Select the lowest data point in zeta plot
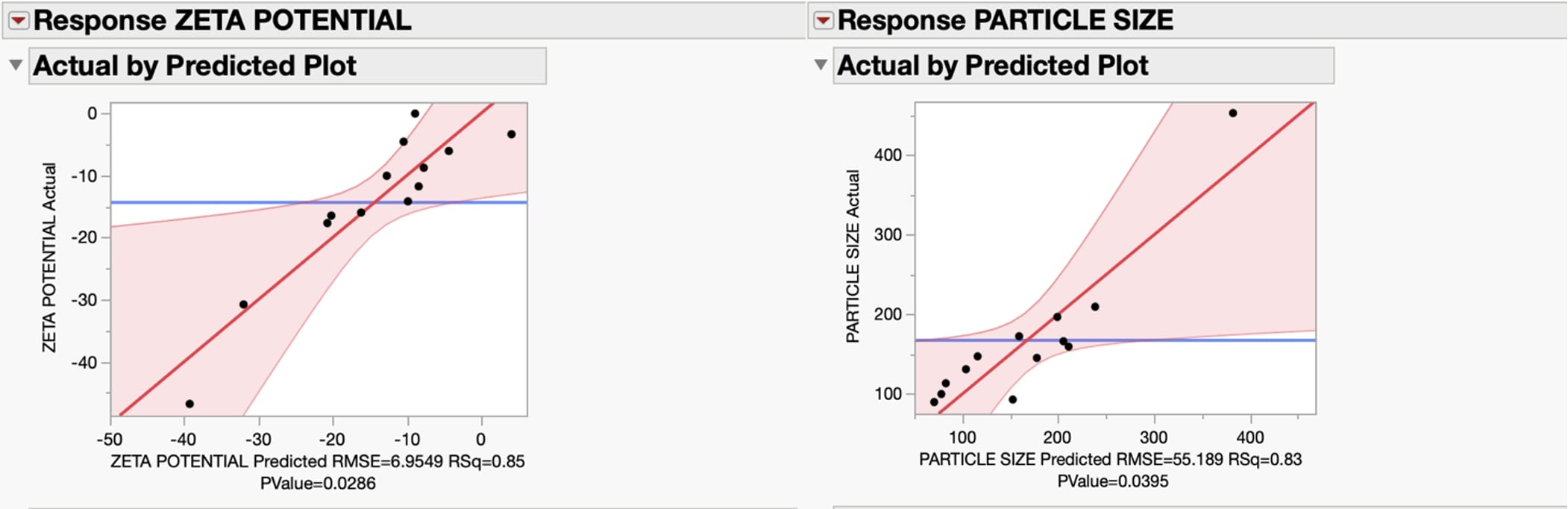The width and height of the screenshot is (1568, 509). point(189,404)
